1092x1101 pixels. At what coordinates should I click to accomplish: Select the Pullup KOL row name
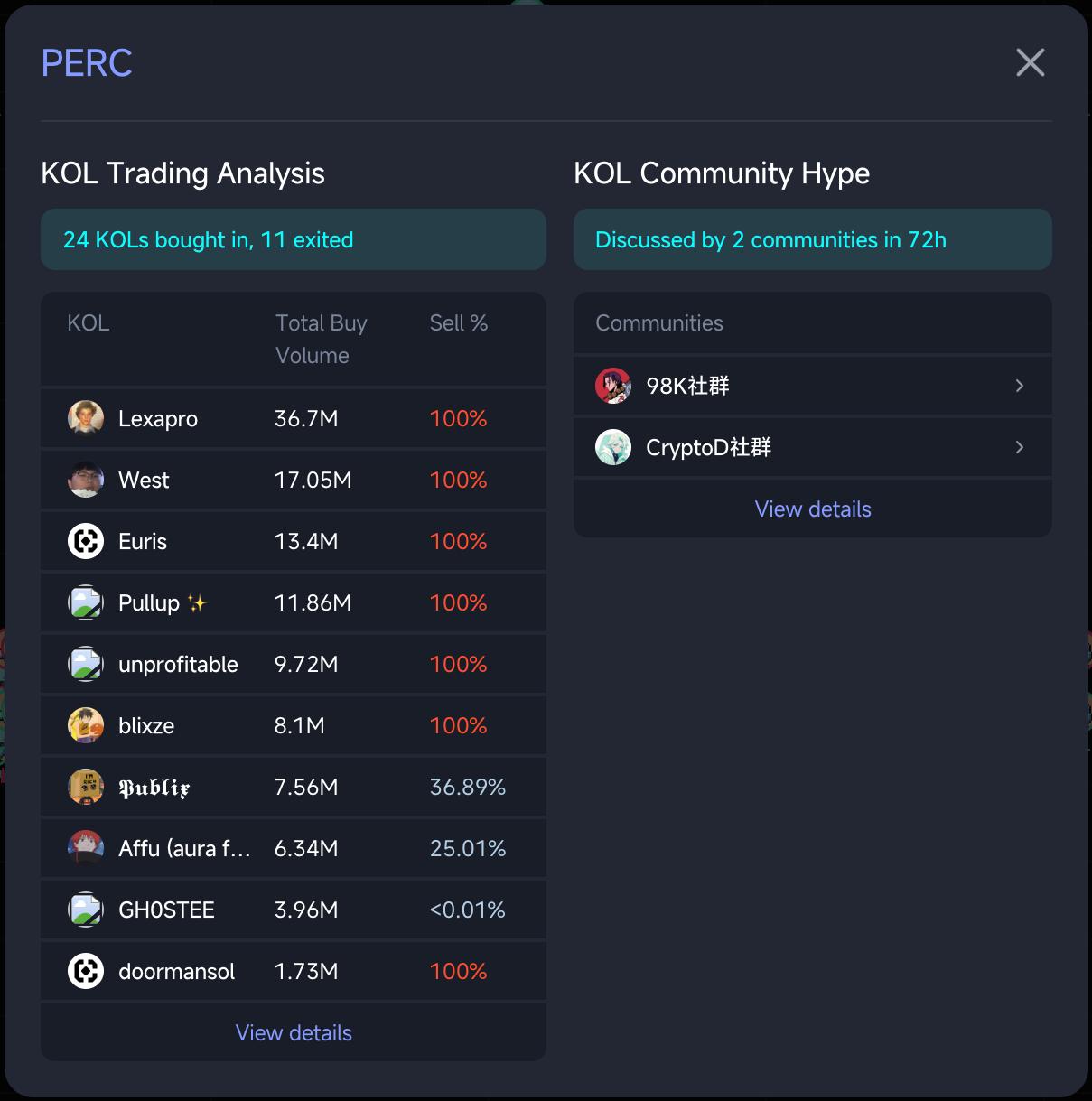149,602
